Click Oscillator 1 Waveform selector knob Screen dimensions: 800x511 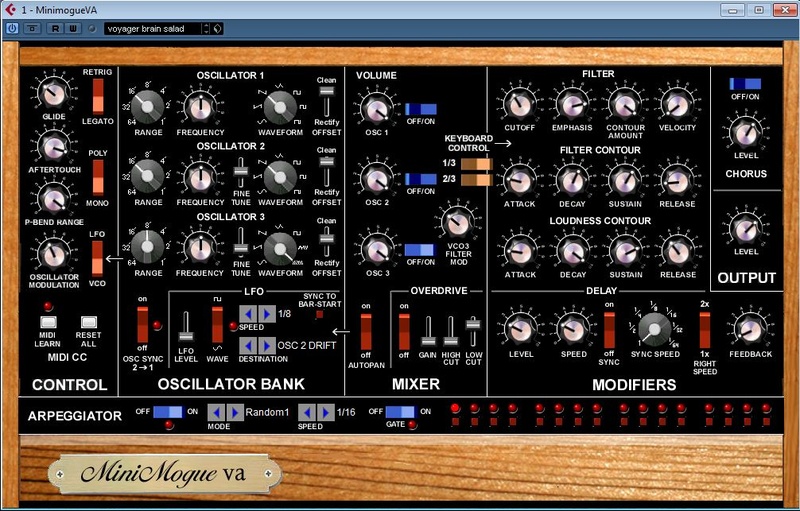280,107
